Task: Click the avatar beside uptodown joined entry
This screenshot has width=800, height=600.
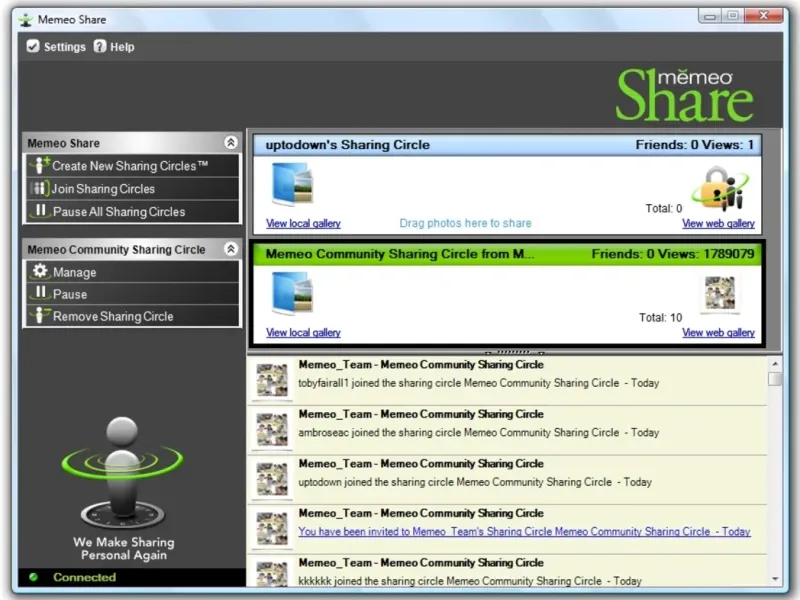Action: coord(272,479)
